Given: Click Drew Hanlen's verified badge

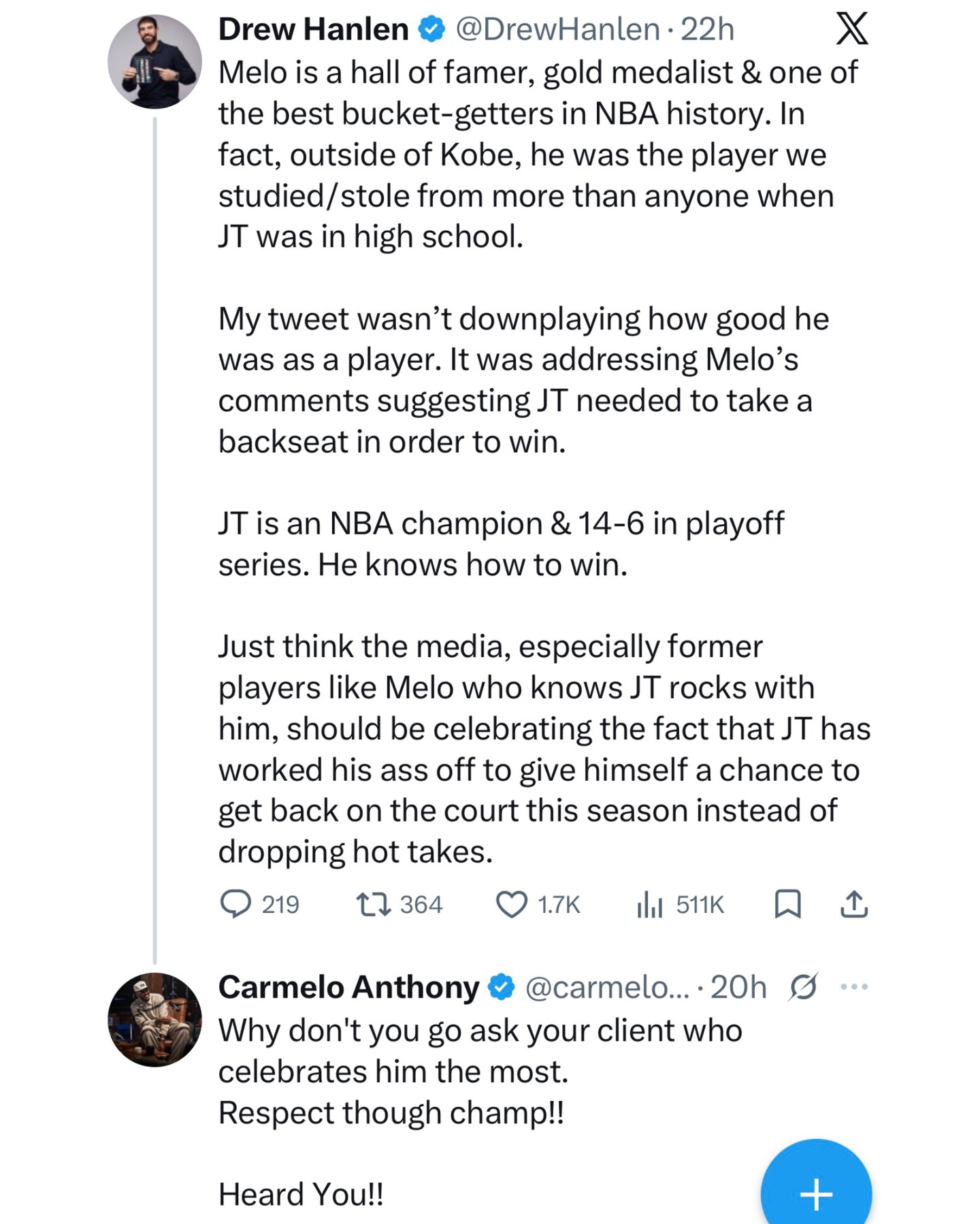Looking at the screenshot, I should (431, 29).
